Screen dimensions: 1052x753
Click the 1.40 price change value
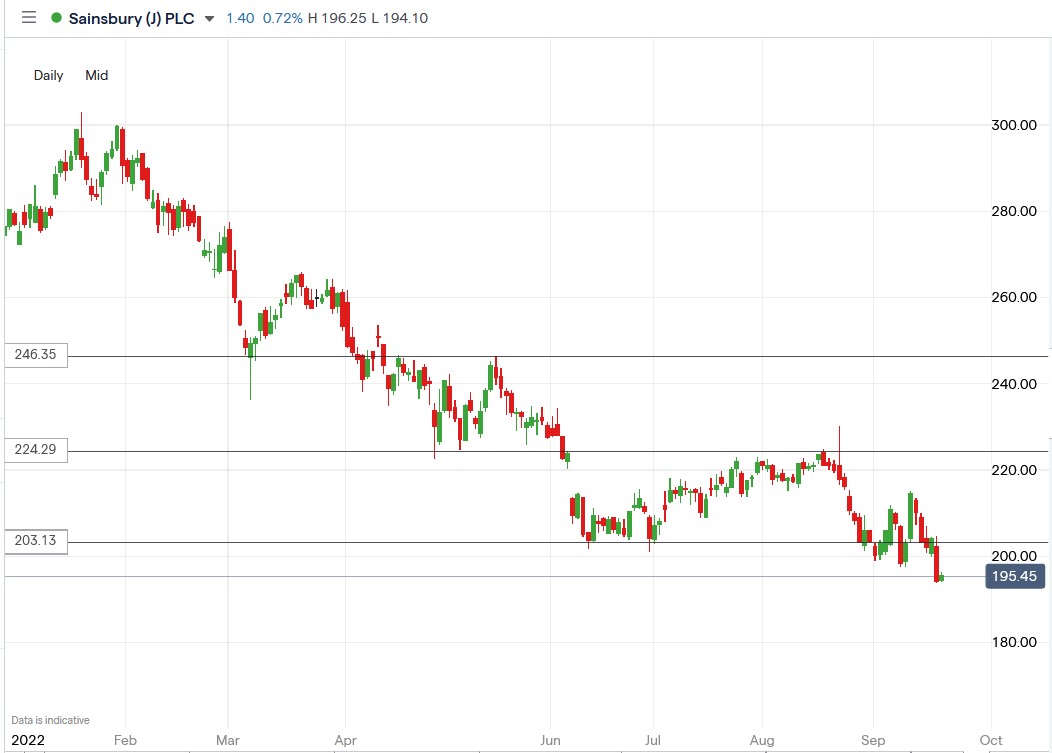coord(240,17)
